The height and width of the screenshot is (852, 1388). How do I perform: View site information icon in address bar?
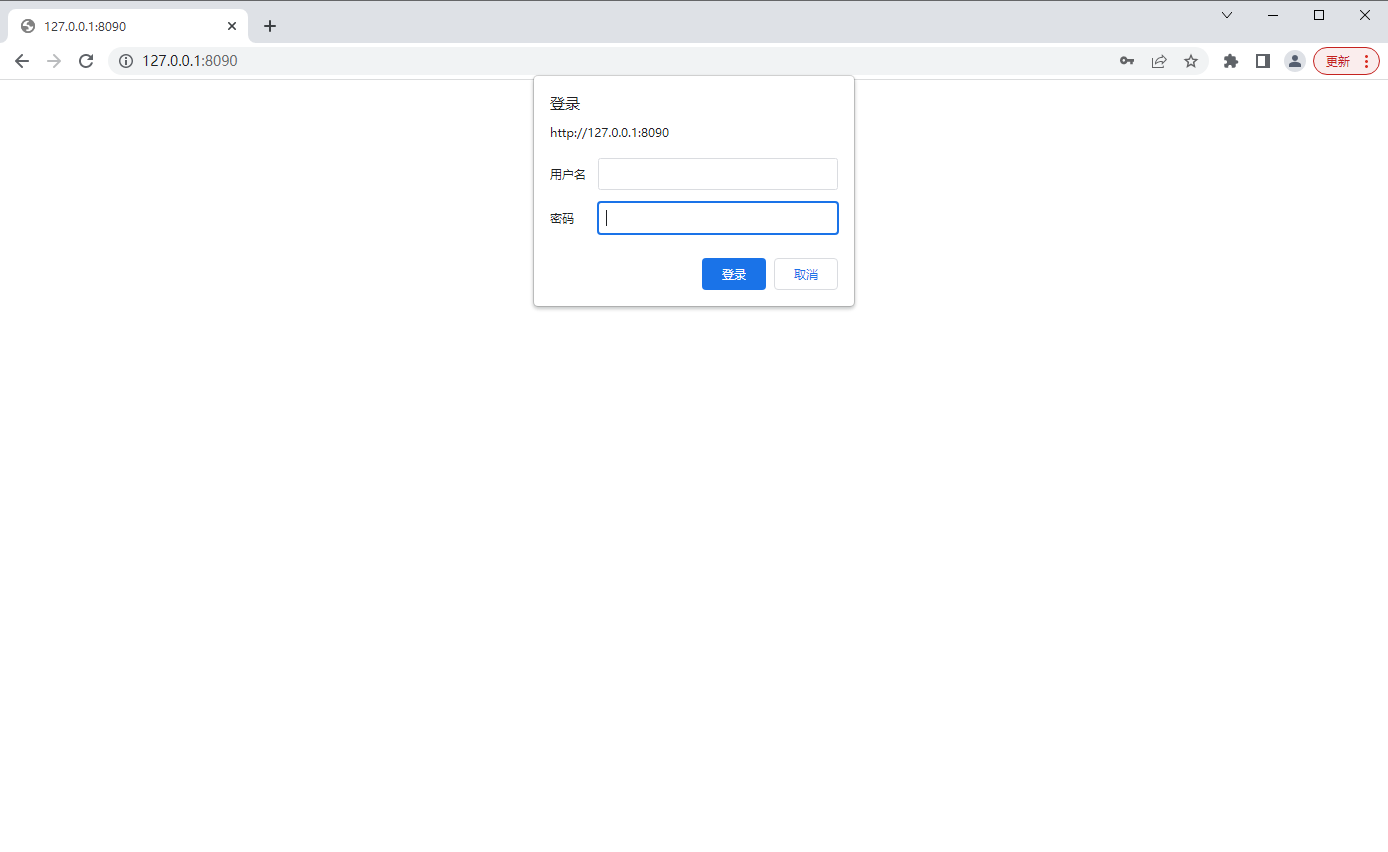click(126, 61)
